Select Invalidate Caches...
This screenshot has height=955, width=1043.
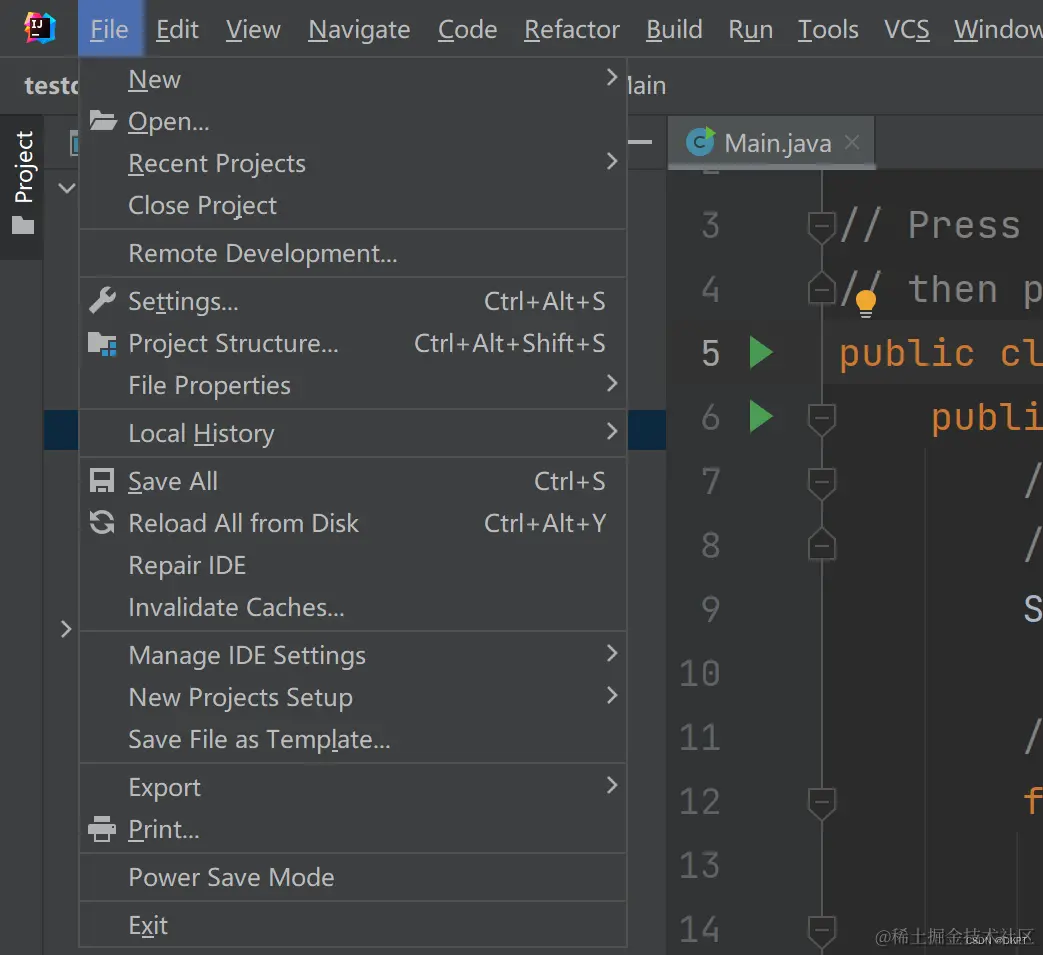tap(236, 607)
